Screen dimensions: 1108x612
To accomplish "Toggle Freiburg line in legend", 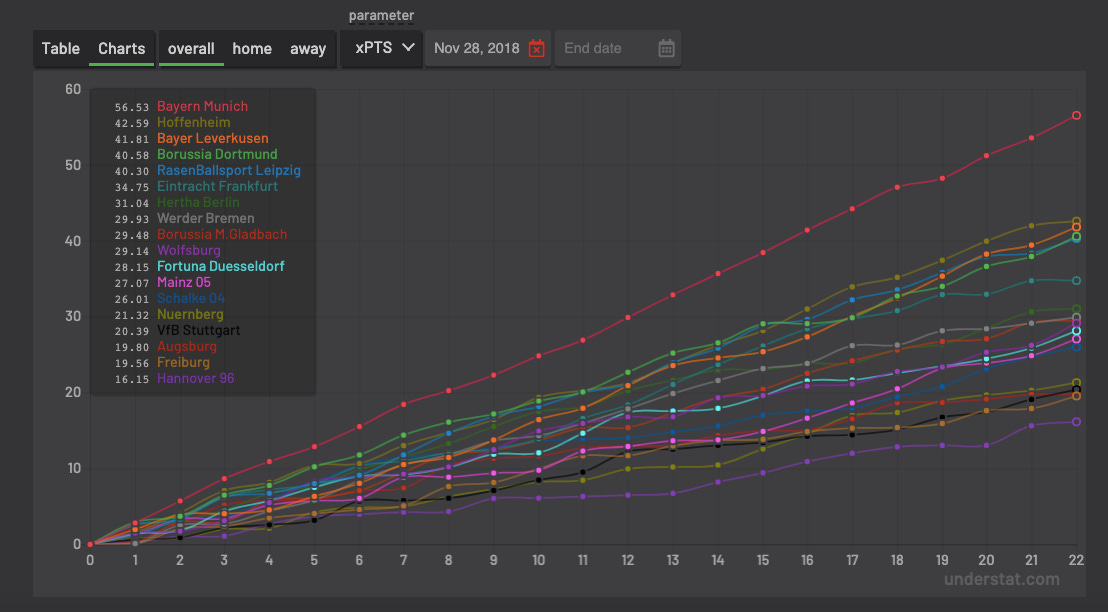I will coord(183,362).
